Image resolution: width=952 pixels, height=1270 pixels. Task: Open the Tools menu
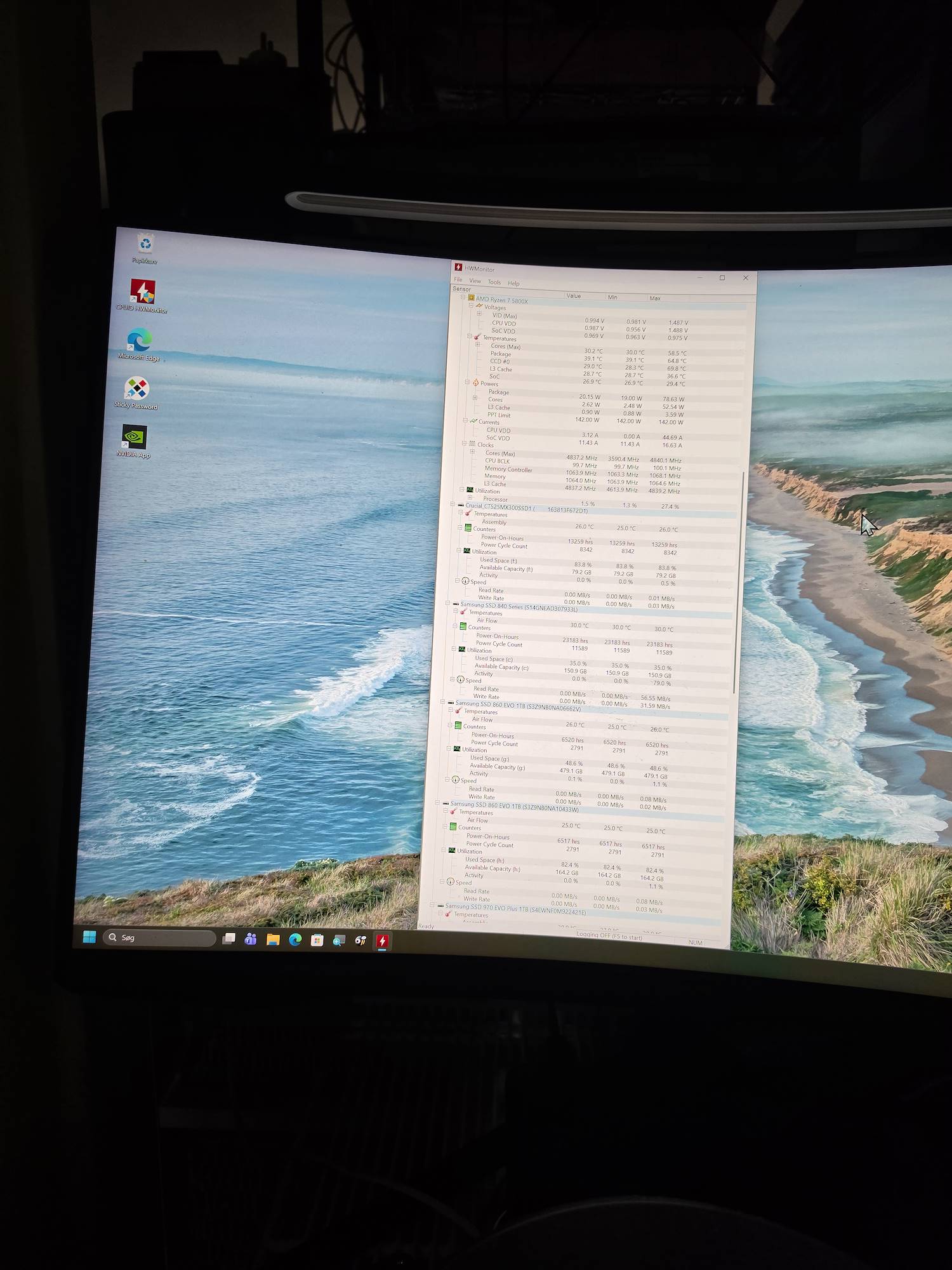[x=494, y=282]
